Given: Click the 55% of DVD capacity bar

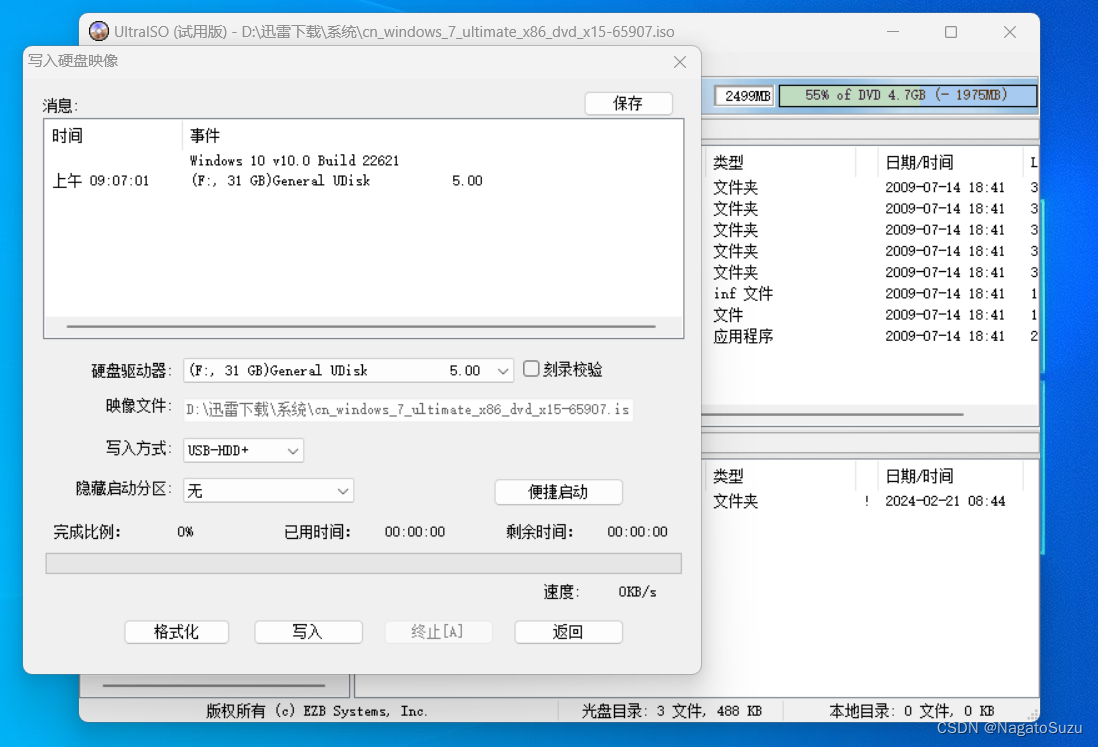Looking at the screenshot, I should click(908, 96).
